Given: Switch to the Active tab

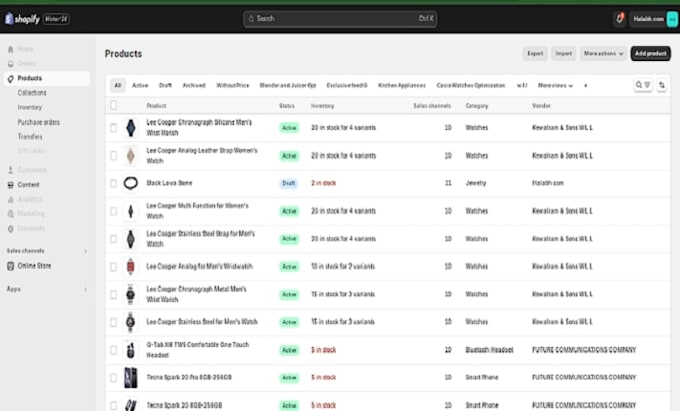Looking at the screenshot, I should pyautogui.click(x=140, y=85).
